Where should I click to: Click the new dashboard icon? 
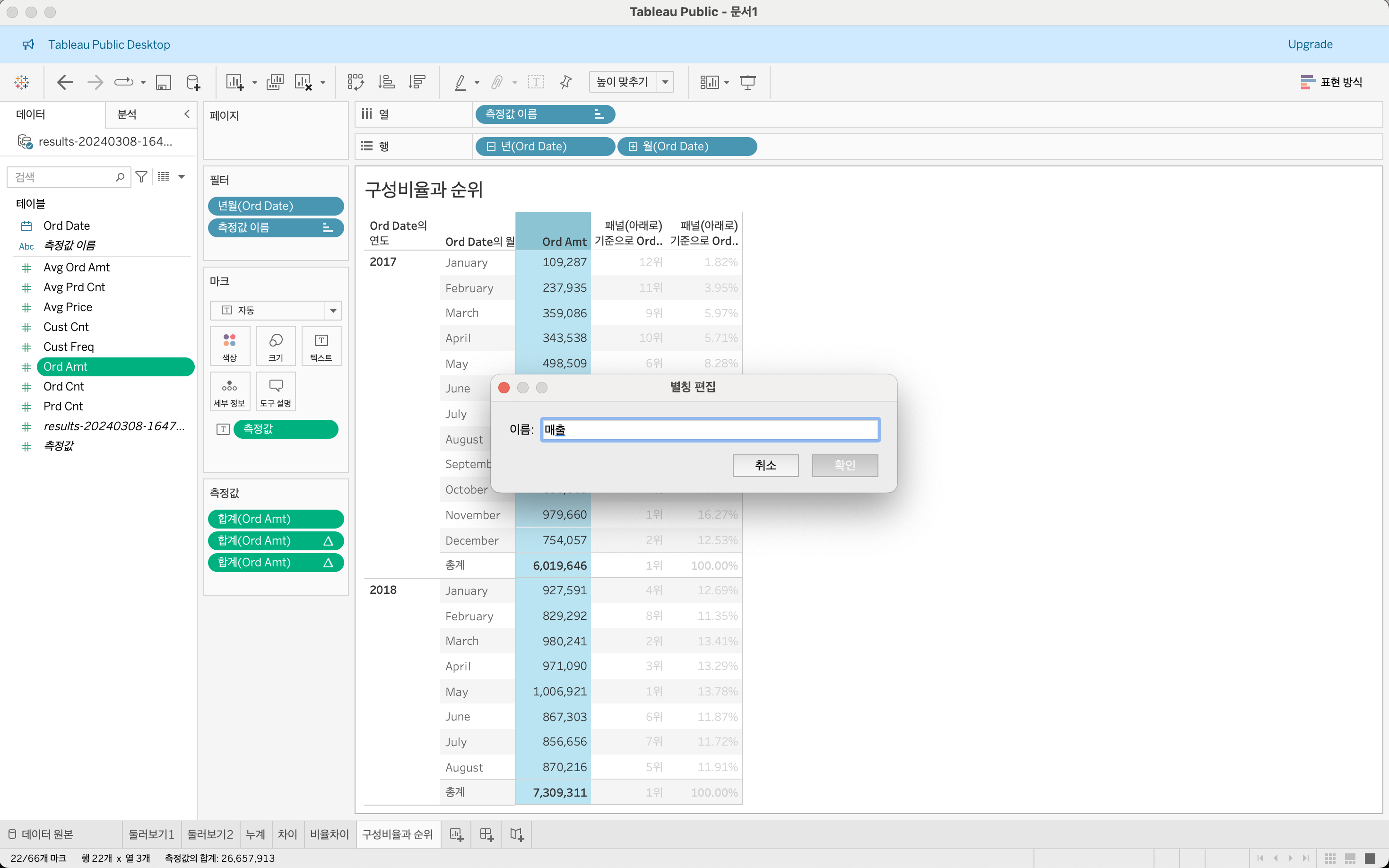(x=486, y=834)
